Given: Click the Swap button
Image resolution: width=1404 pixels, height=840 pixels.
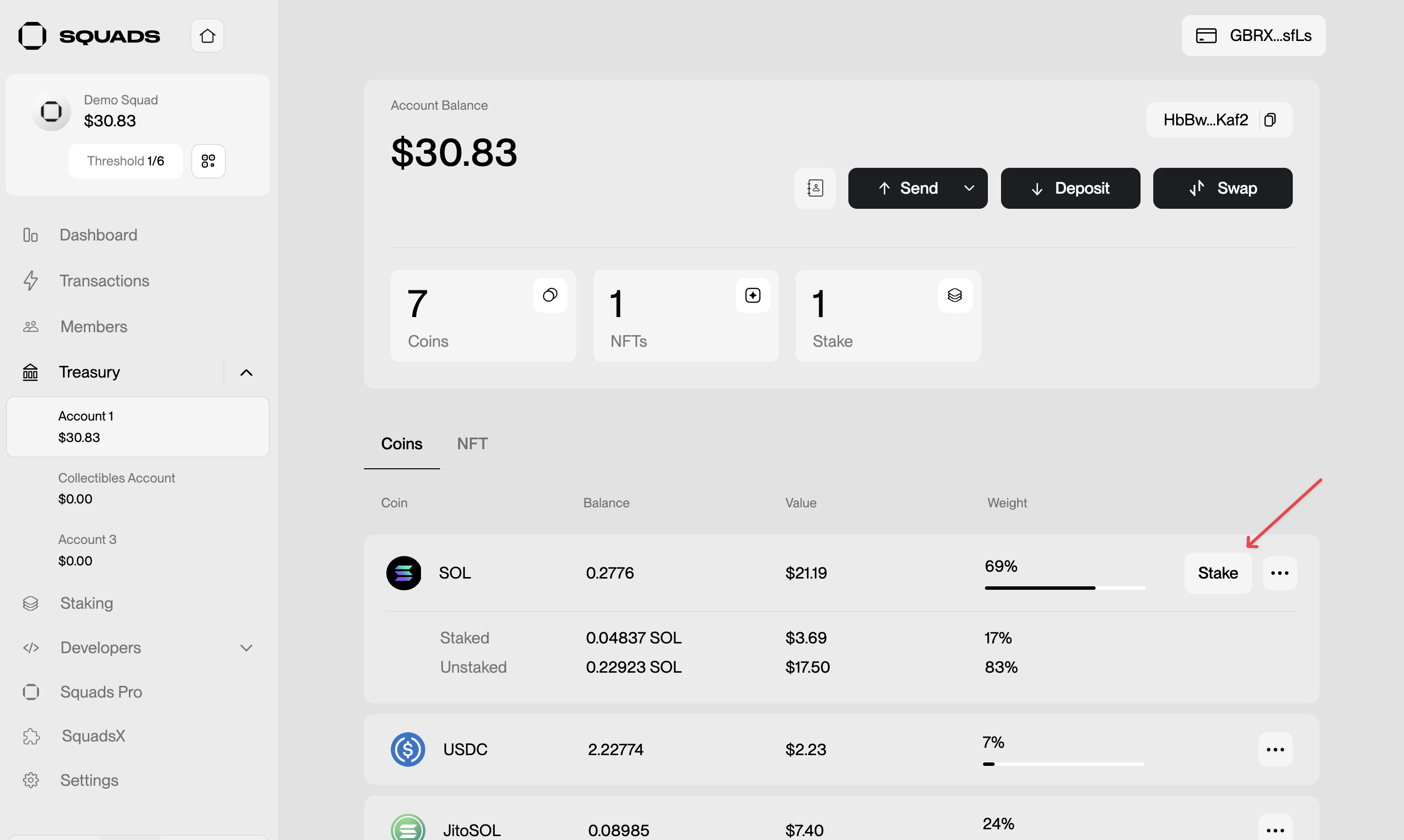Looking at the screenshot, I should [1223, 188].
